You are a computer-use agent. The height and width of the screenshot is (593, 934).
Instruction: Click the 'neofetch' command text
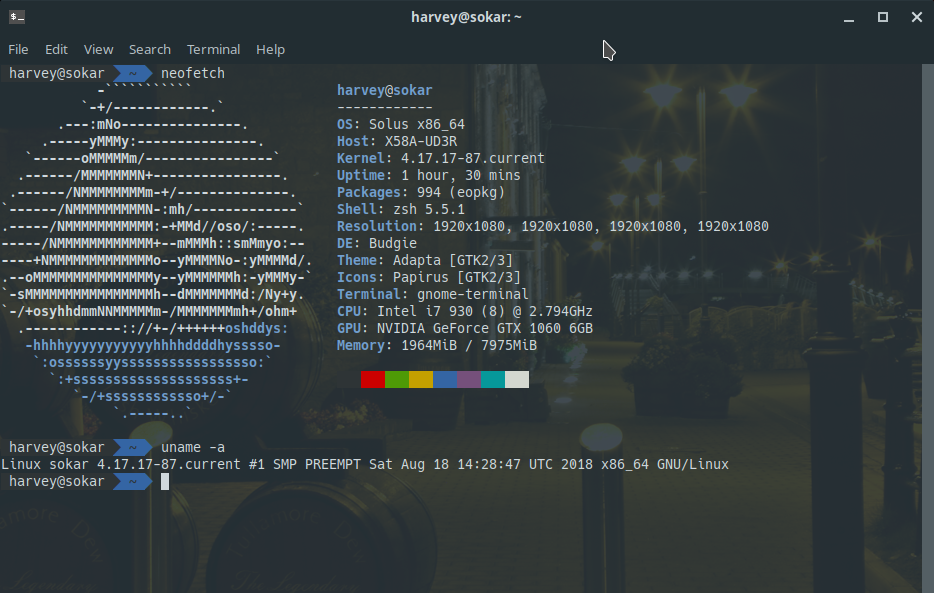[x=193, y=73]
